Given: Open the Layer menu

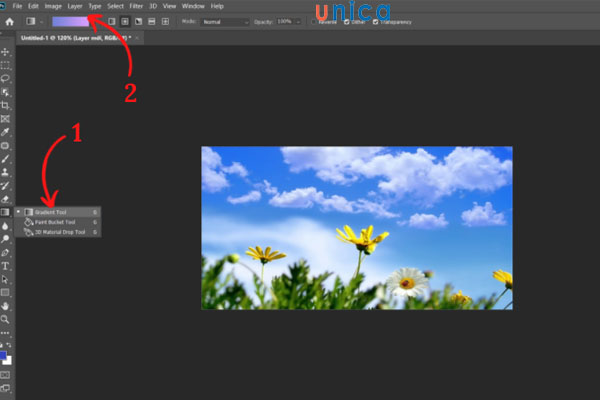Looking at the screenshot, I should [x=75, y=6].
